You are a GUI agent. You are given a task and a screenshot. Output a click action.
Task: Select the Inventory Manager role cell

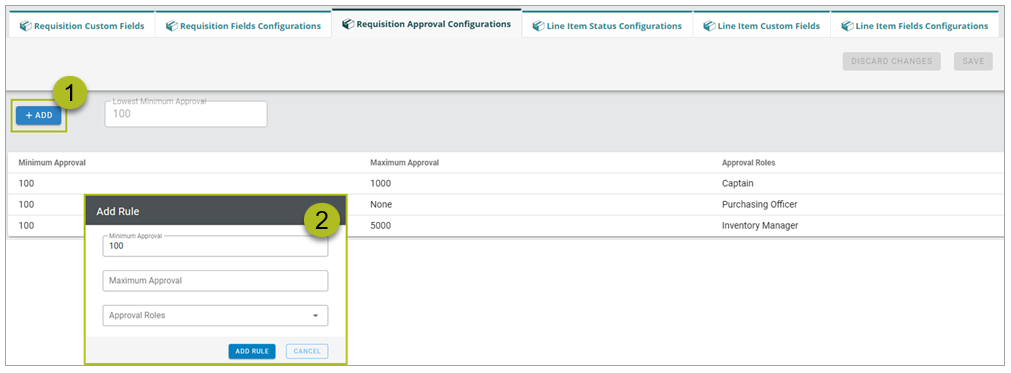[760, 225]
